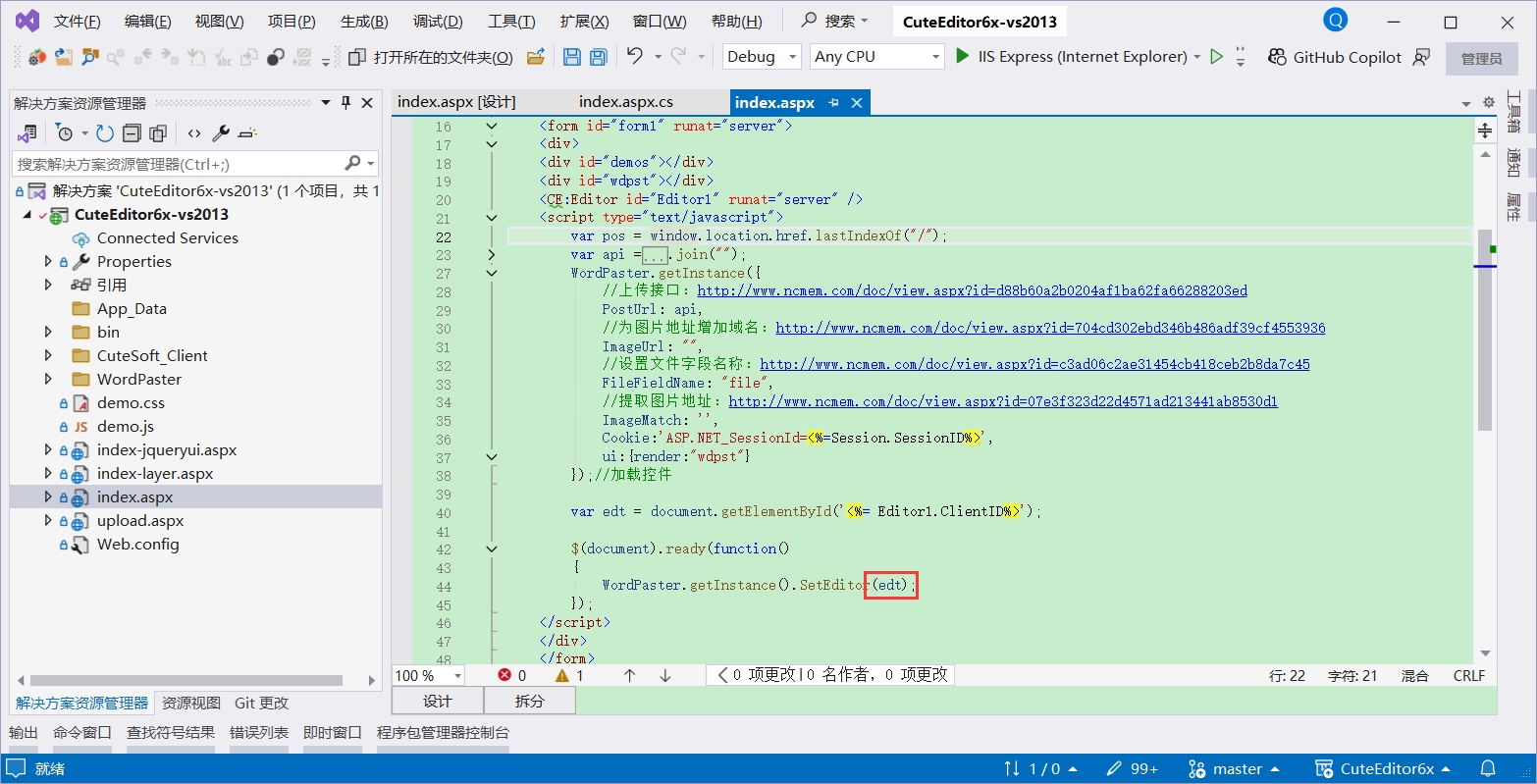Open Properties wrench icon in Solution Explorer

[x=221, y=133]
